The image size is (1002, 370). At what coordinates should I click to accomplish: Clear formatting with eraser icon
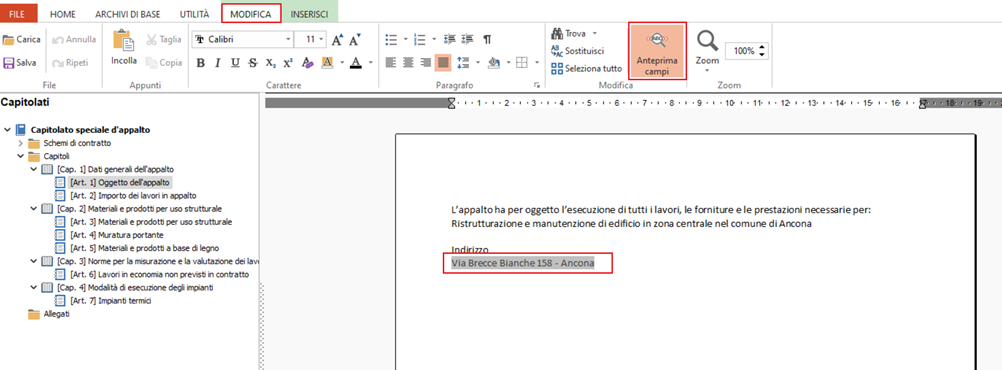[307, 63]
